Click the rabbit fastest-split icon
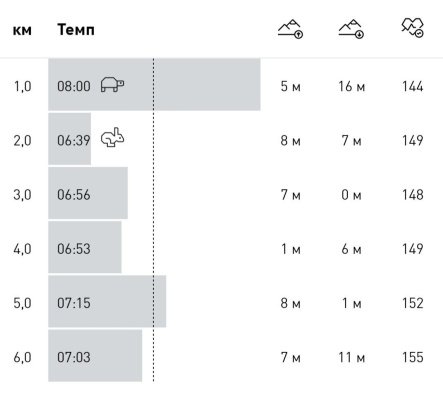Viewport: 443px width, 400px height. [112, 137]
